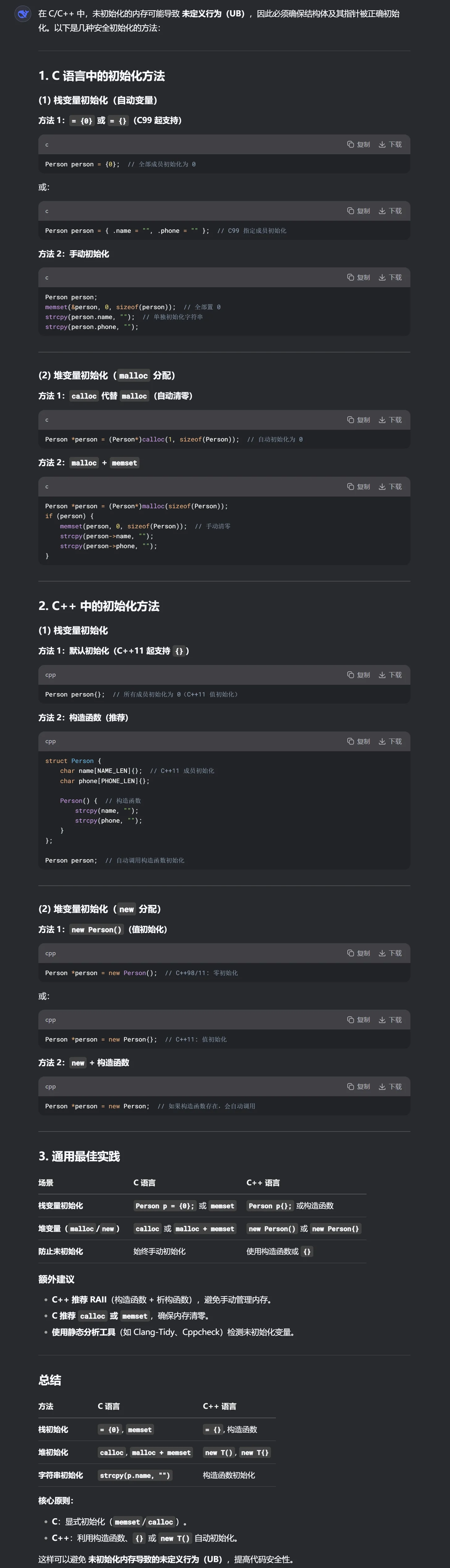Image resolution: width=450 pixels, height=1568 pixels.
Task: Download the 'Person person = {0};' code snippet
Action: [390, 144]
